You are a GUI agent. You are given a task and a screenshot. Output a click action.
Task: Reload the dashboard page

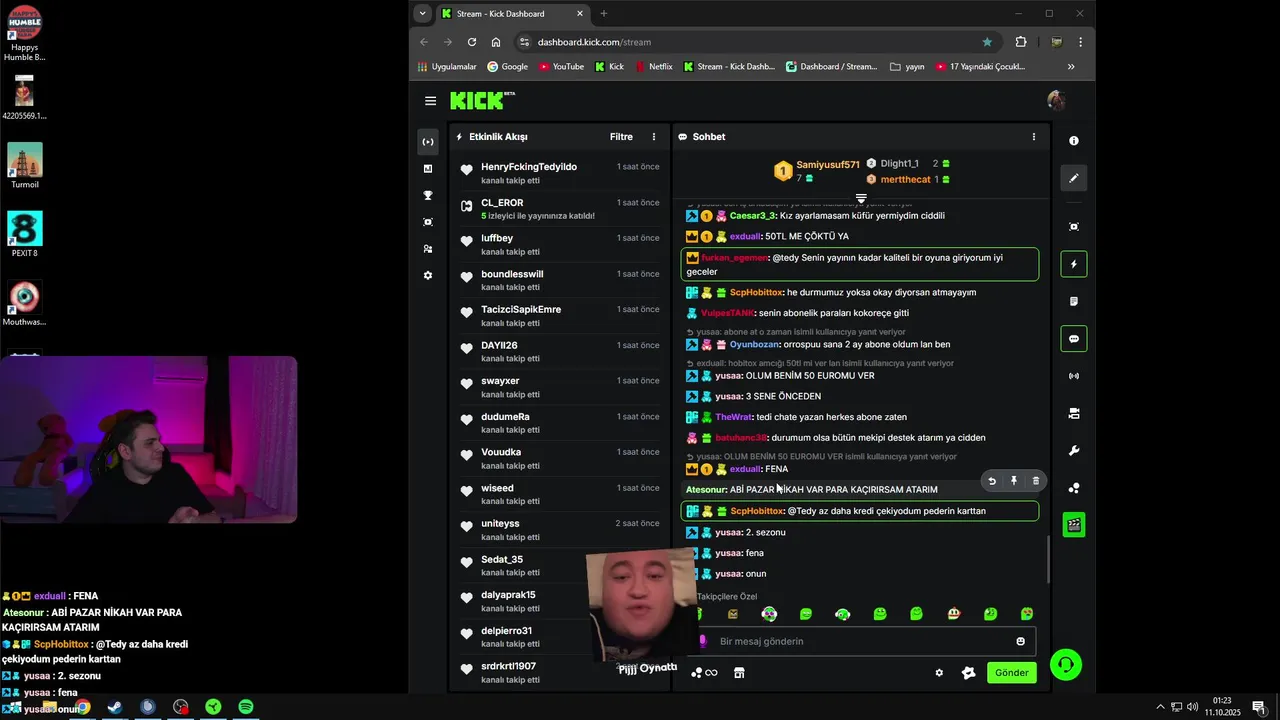[x=472, y=42]
